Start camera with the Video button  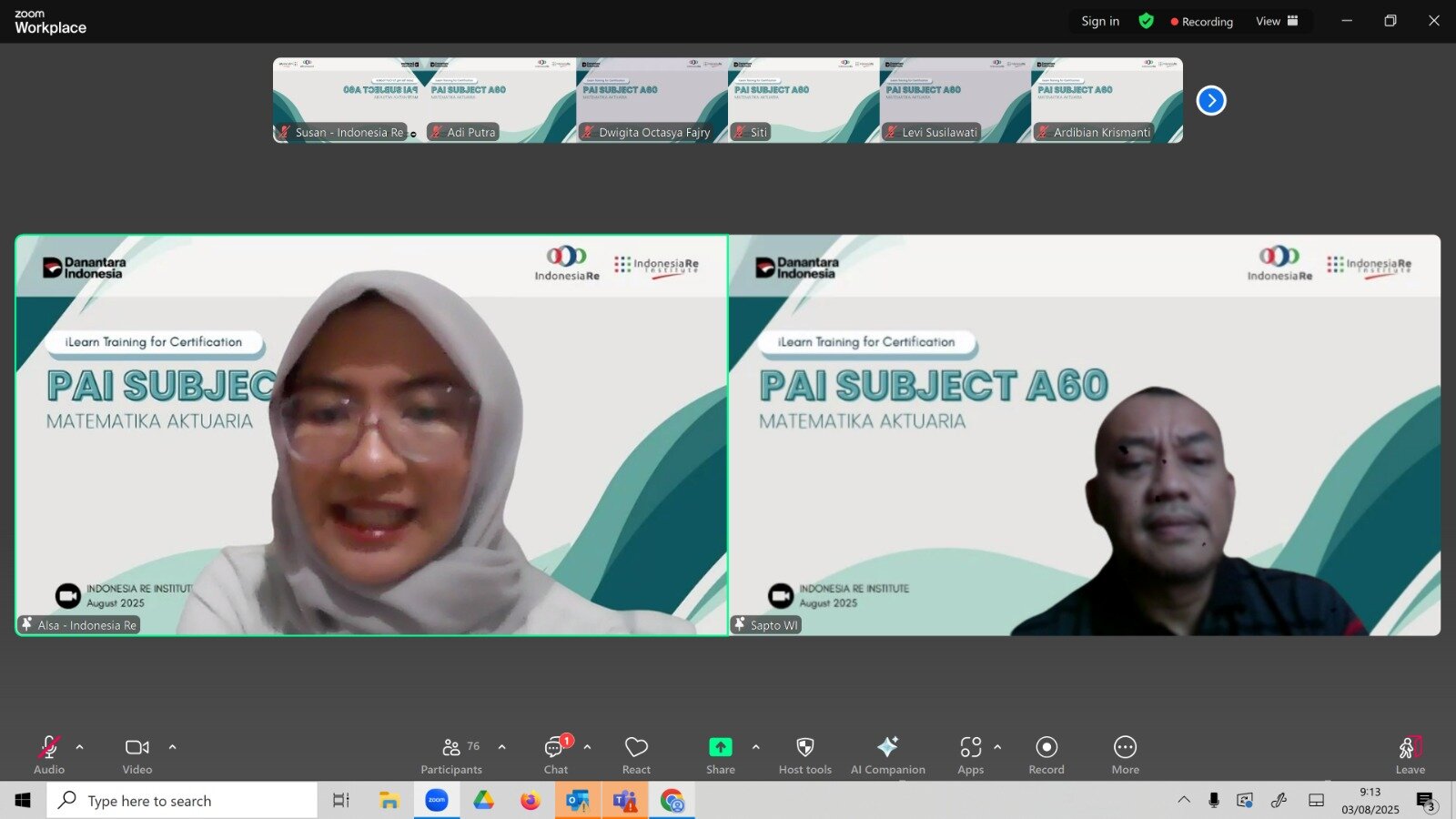[x=137, y=755]
